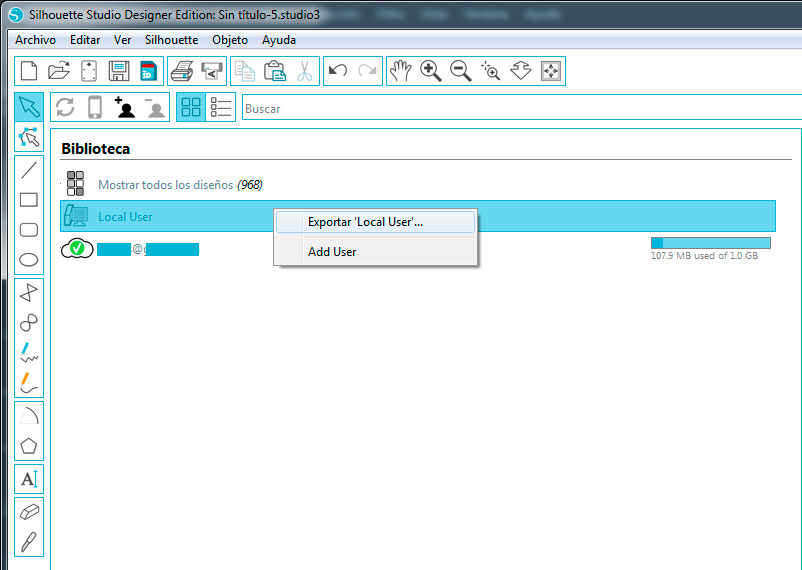The image size is (802, 570).
Task: Choose Add User from context menu
Action: [x=376, y=251]
